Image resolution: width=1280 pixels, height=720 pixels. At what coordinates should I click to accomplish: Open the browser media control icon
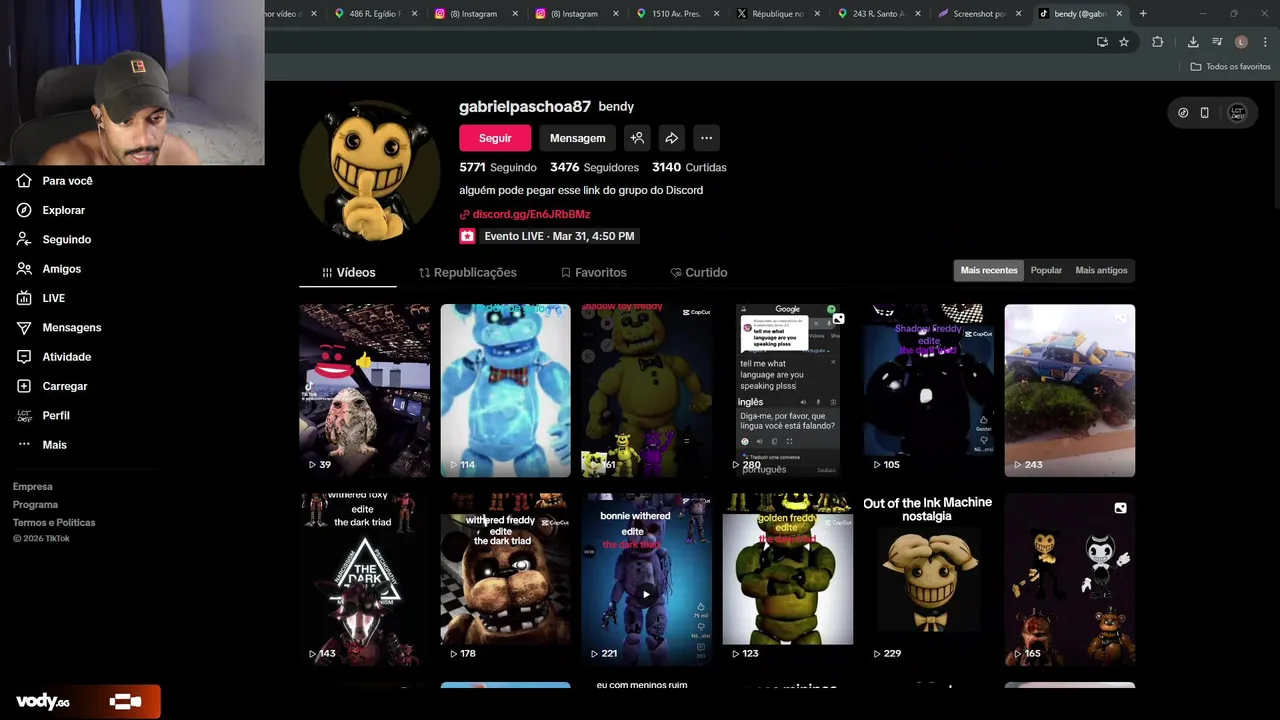tap(1217, 42)
